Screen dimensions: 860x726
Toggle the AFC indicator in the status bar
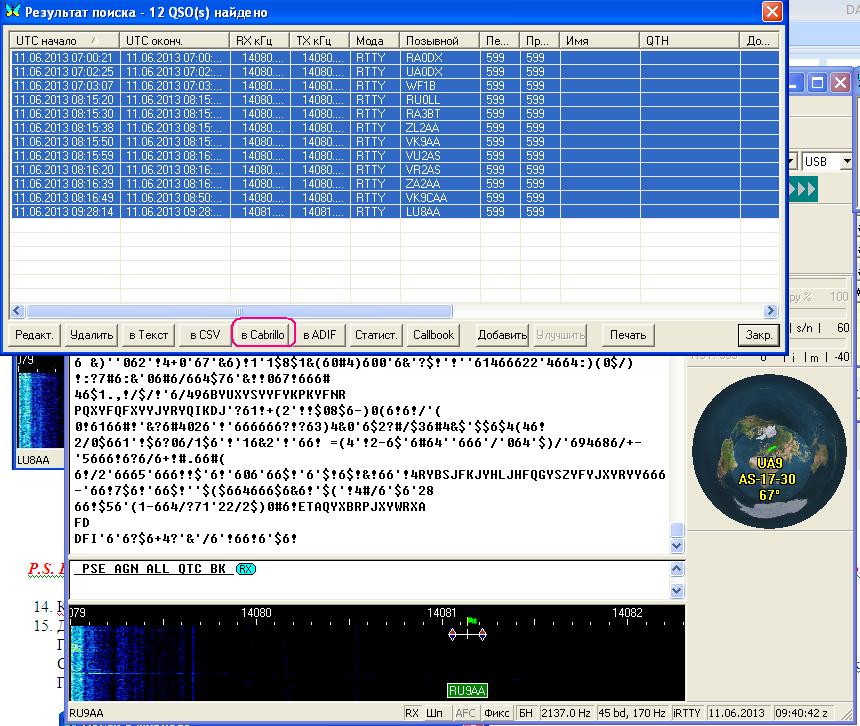465,713
